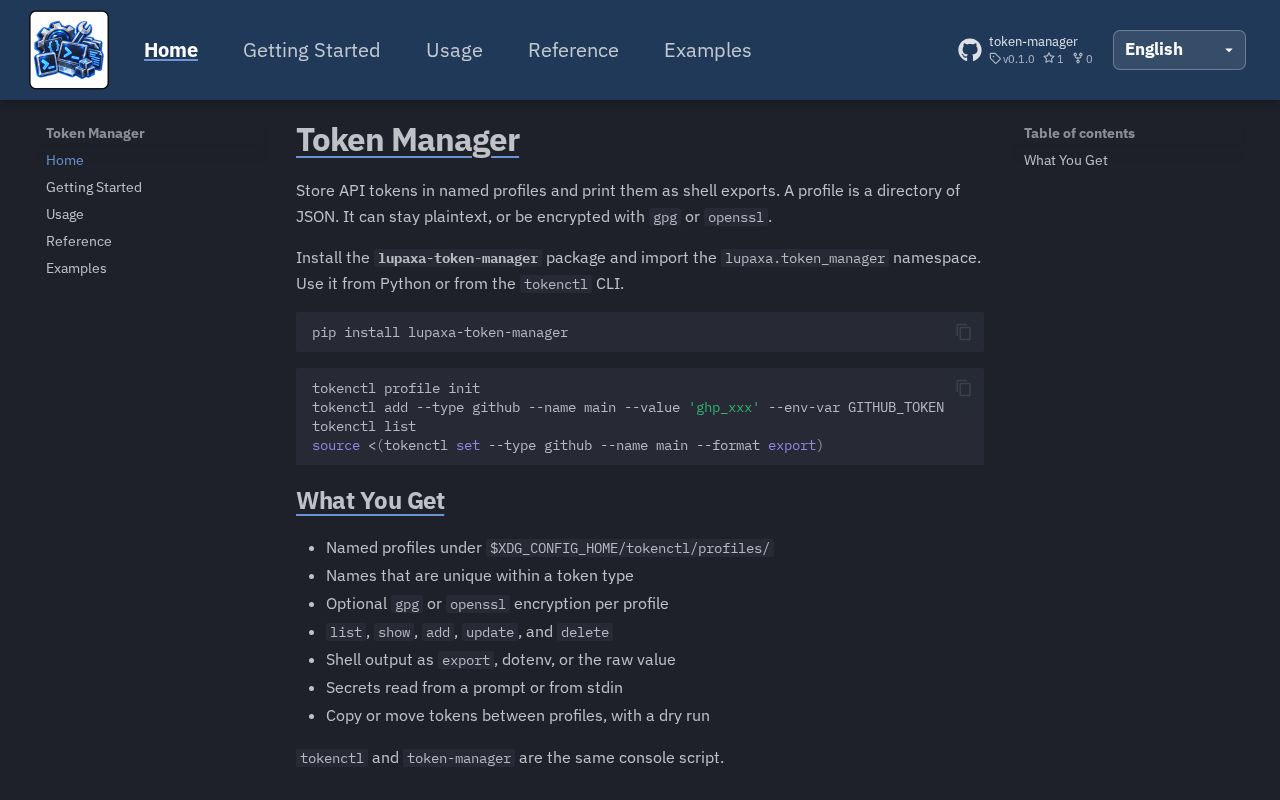This screenshot has height=800, width=1280.
Task: Open the Examples top tab
Action: point(707,50)
